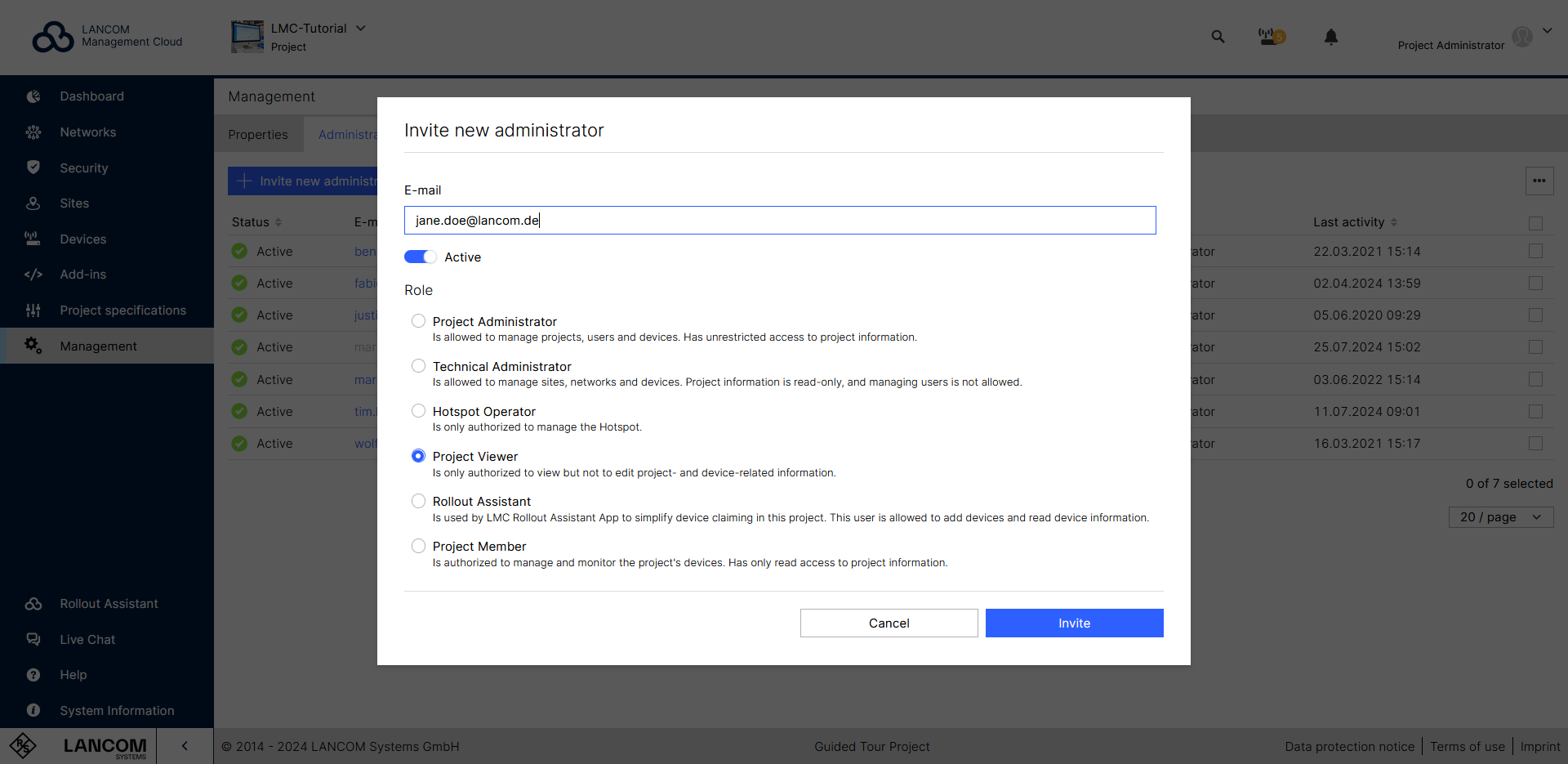Select the Project Viewer radio button
Screen dimensions: 1568x764
click(x=418, y=456)
